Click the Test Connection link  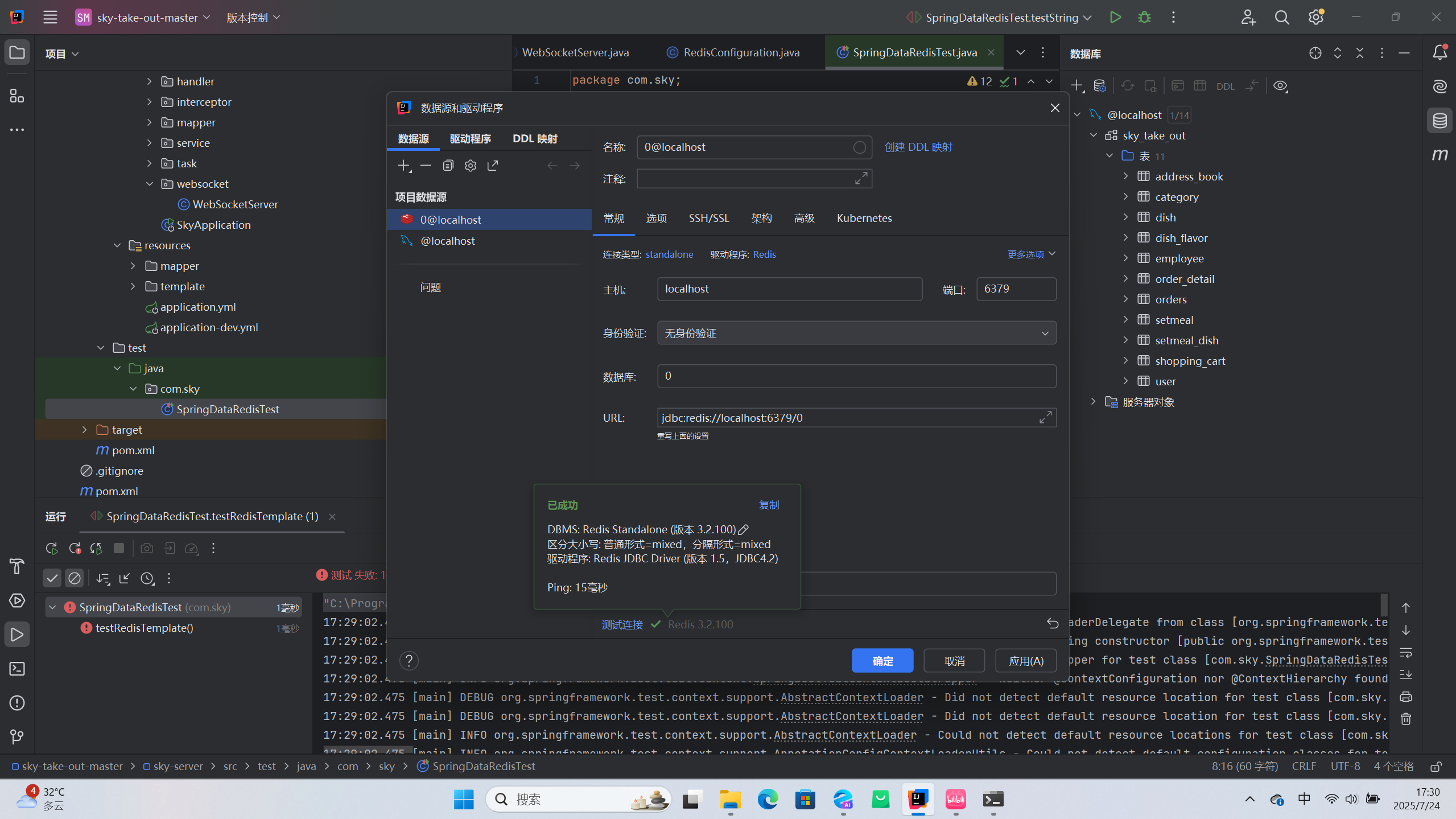622,624
